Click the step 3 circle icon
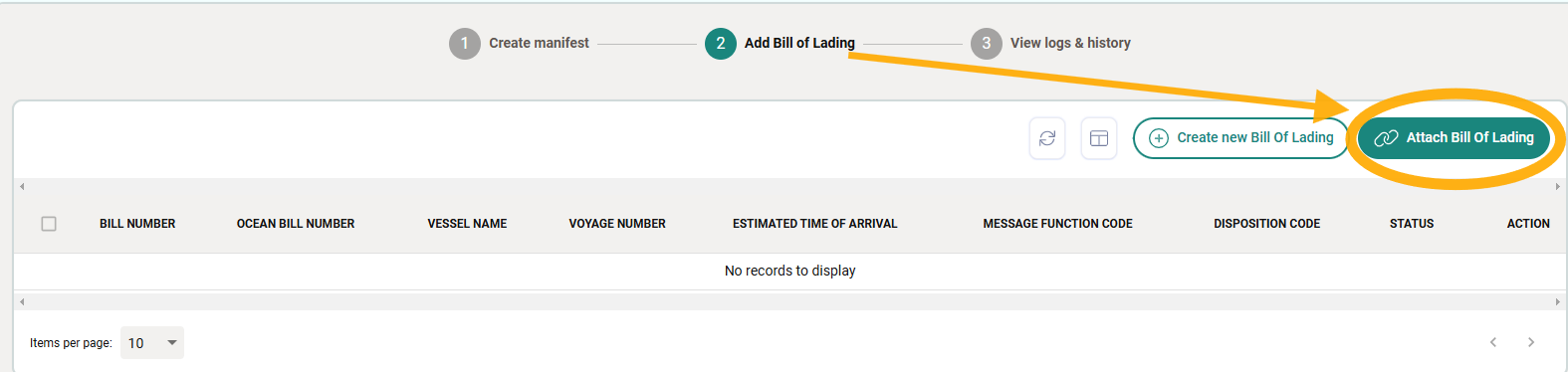 (x=987, y=43)
